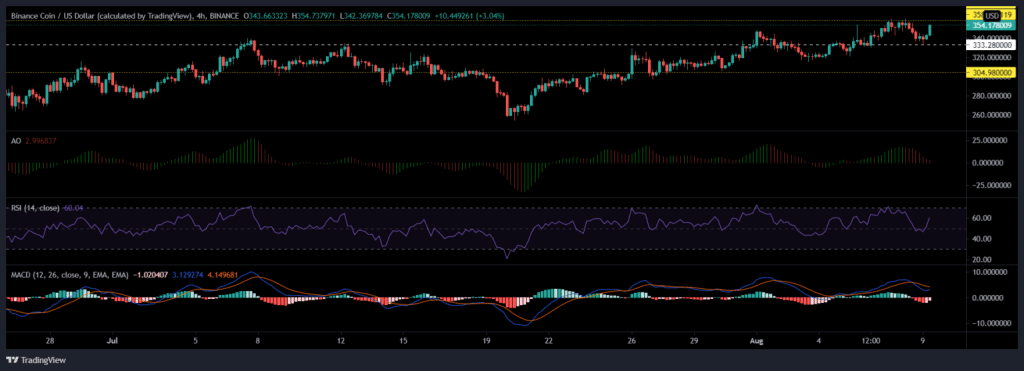Screen dimensions: 1024x371
Task: Select the 333.280000 horizontal line price label
Action: click(991, 46)
